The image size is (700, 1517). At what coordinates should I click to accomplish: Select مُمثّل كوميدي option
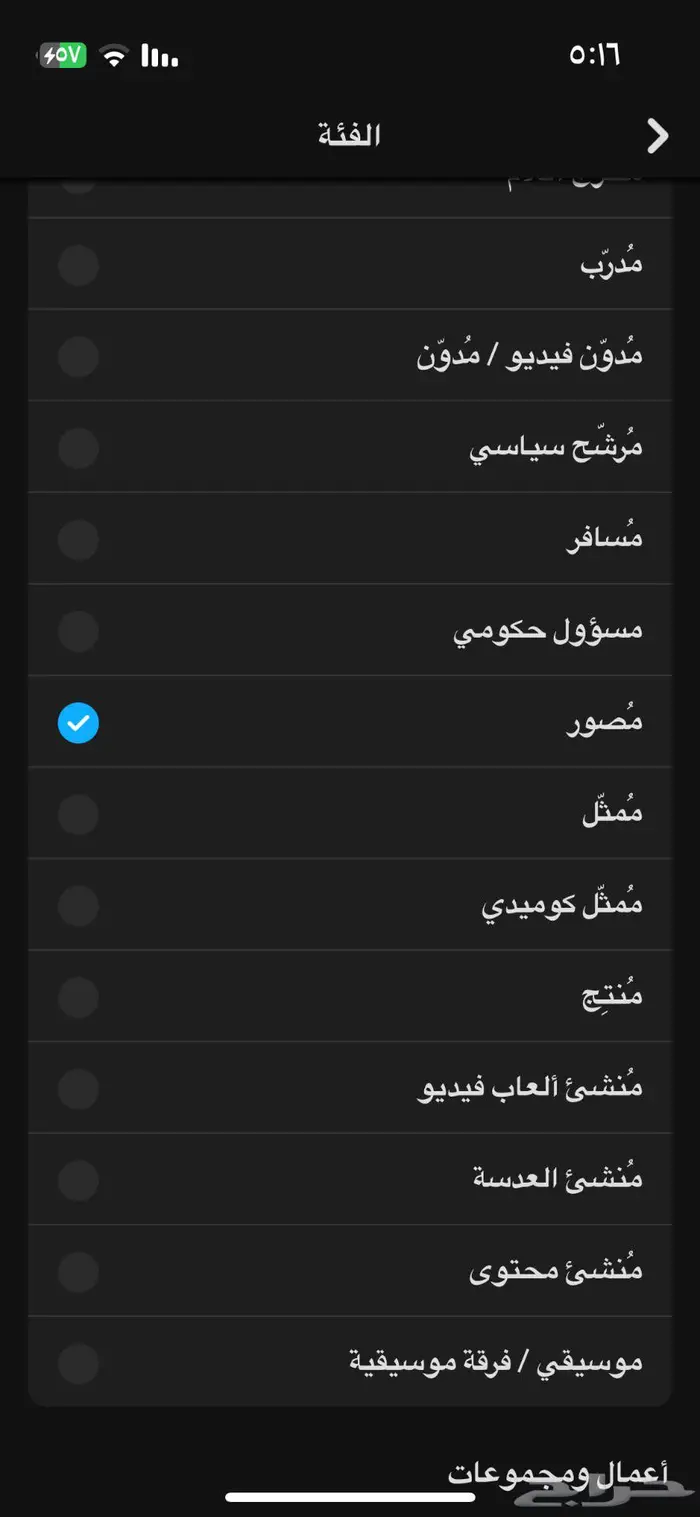350,904
